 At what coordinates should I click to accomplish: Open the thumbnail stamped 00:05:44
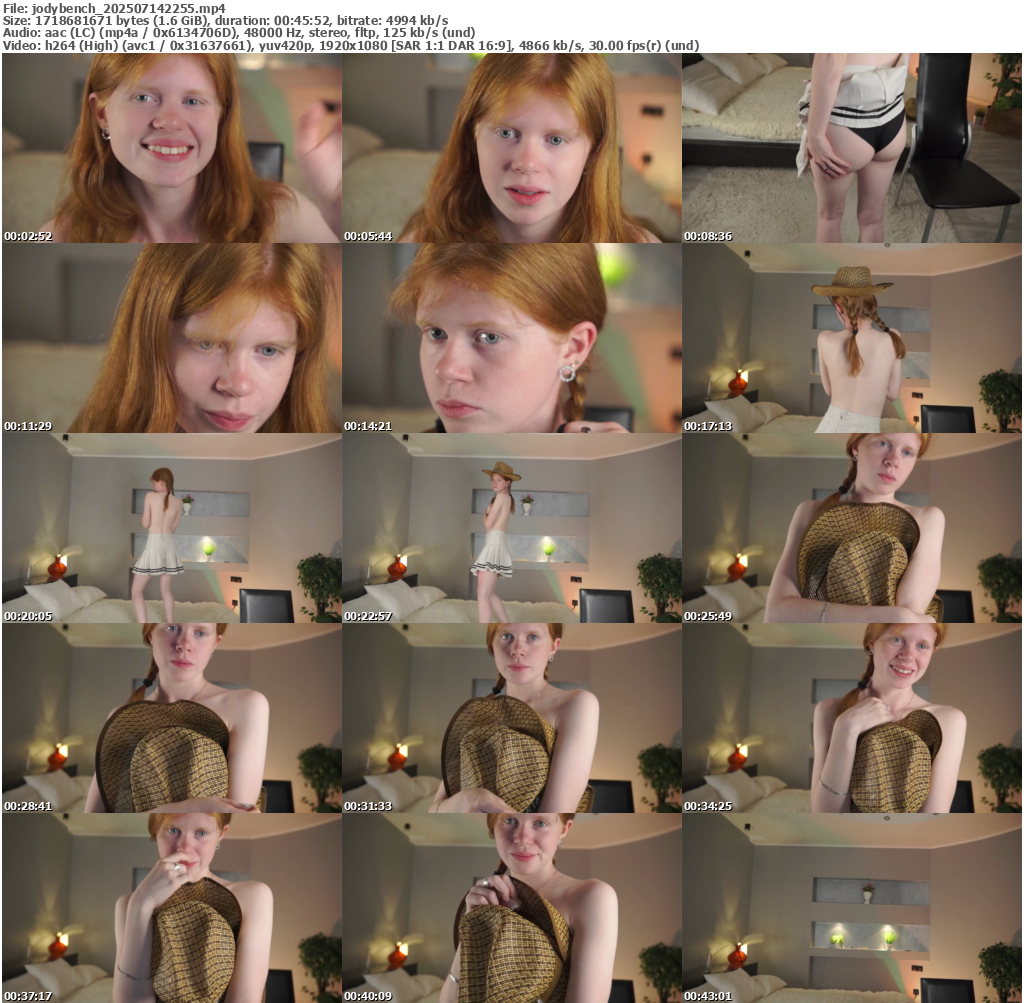coord(512,148)
